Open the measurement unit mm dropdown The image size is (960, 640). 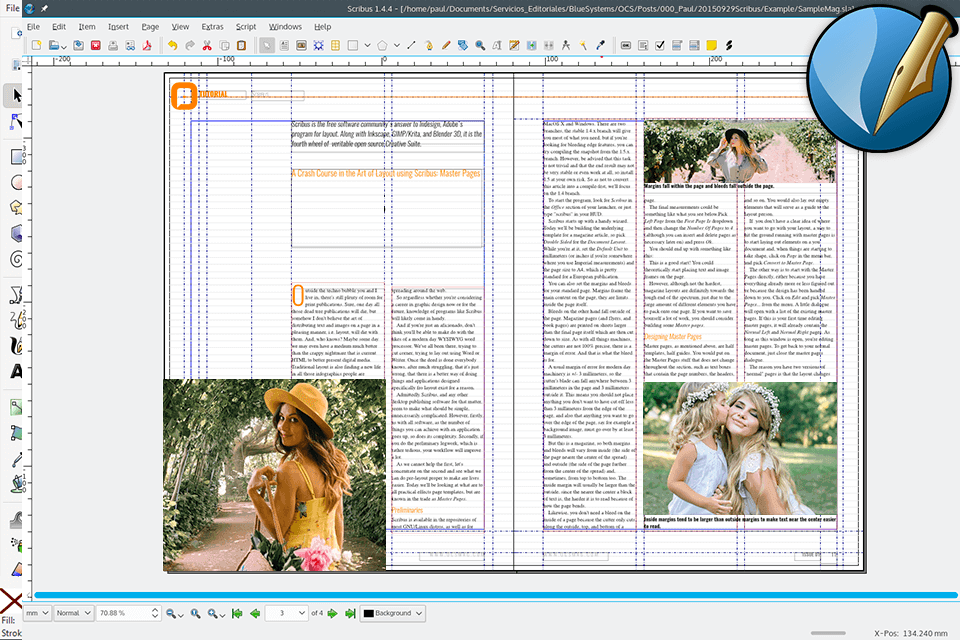click(37, 613)
